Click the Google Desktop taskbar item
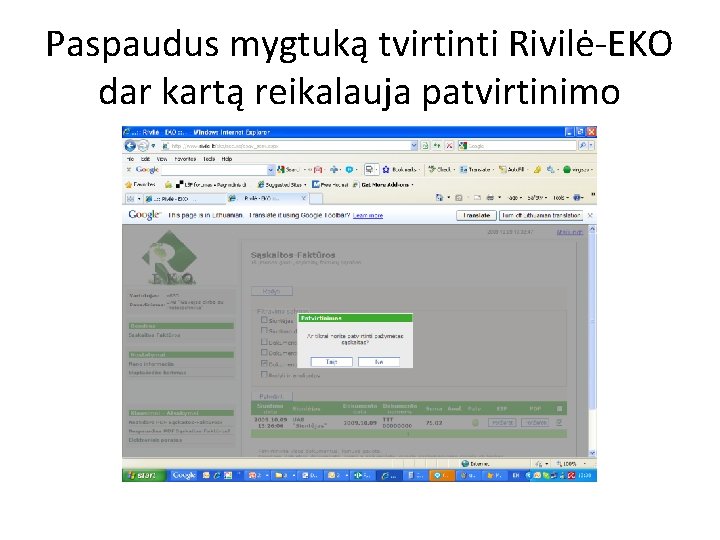720x540 pixels. [184, 475]
